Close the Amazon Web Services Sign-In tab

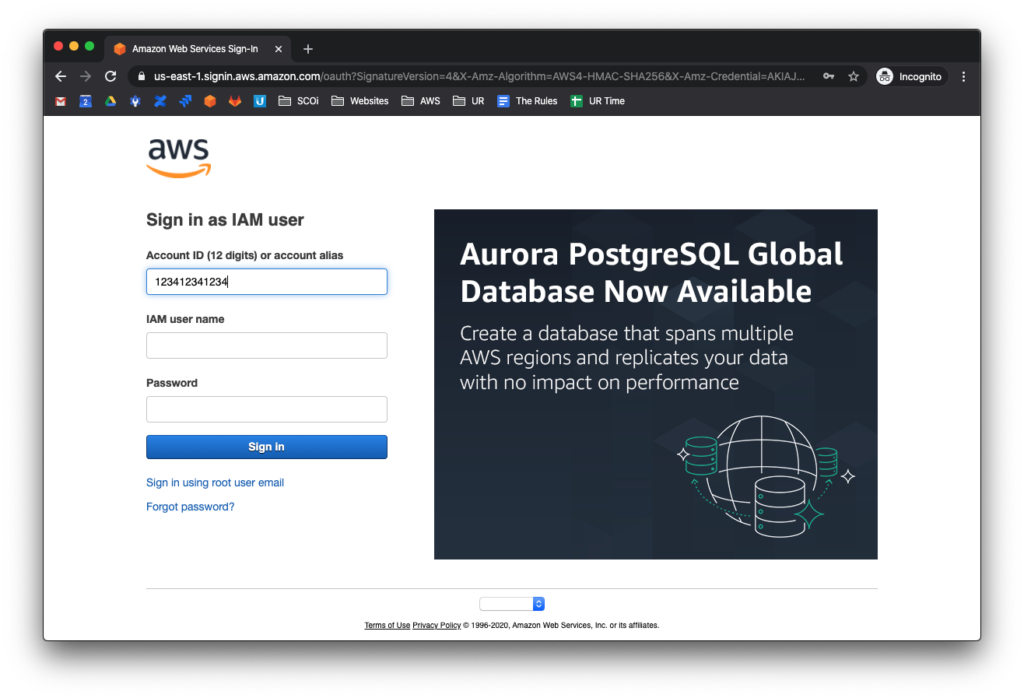(x=278, y=49)
